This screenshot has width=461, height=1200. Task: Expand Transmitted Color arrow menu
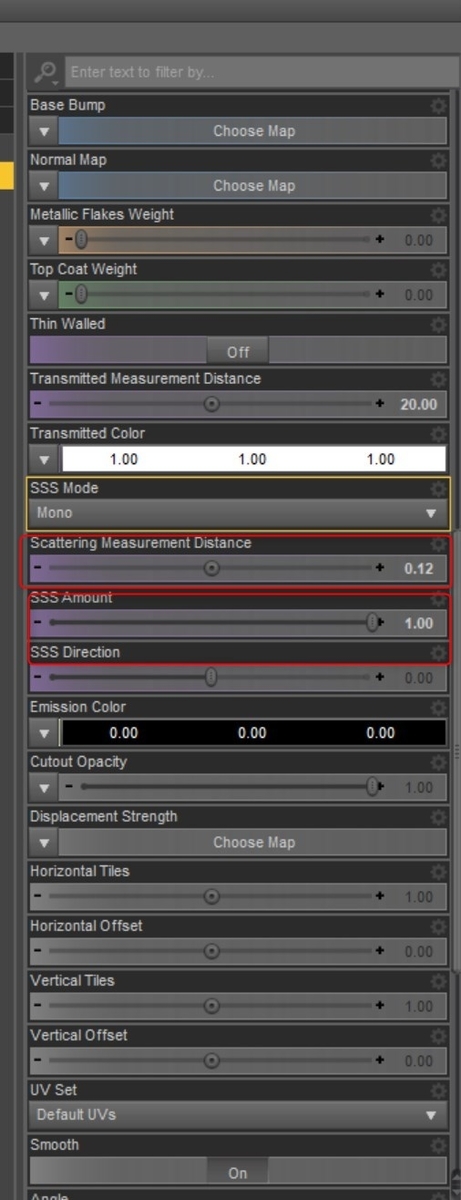(x=44, y=460)
